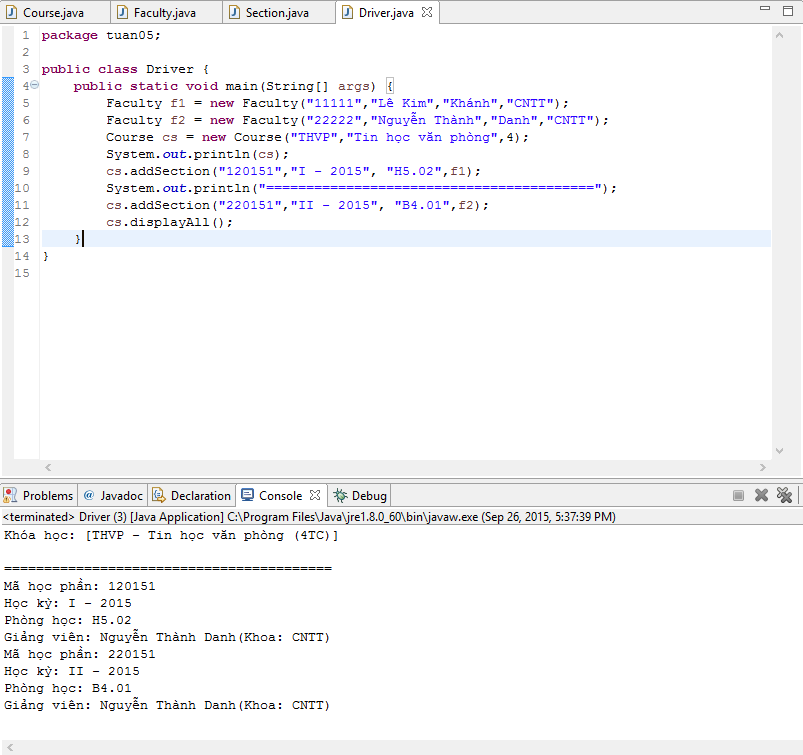Click the cs.addSection("220151"...) code line
803x755 pixels.
[x=297, y=204]
